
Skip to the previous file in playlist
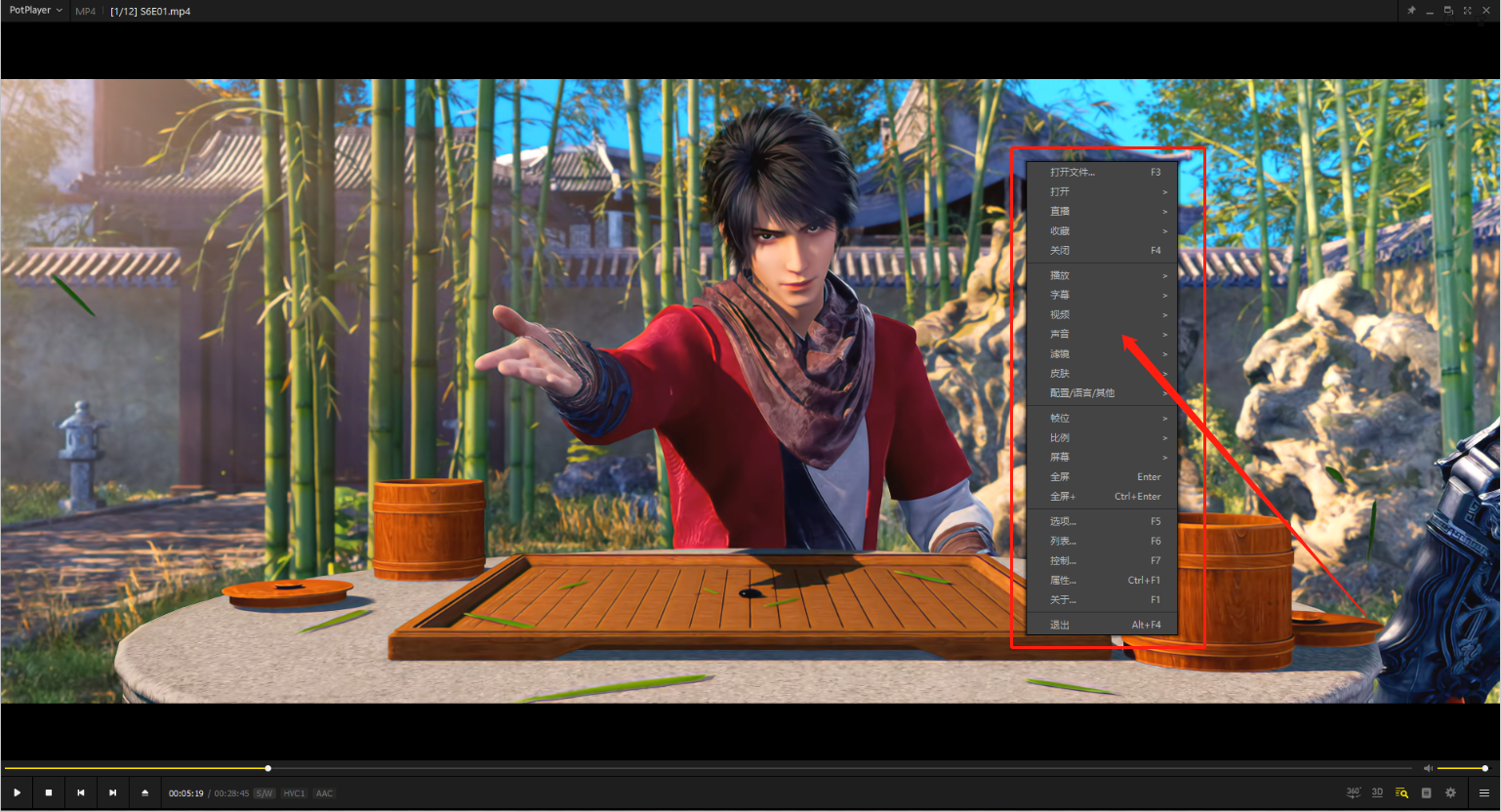click(x=81, y=792)
